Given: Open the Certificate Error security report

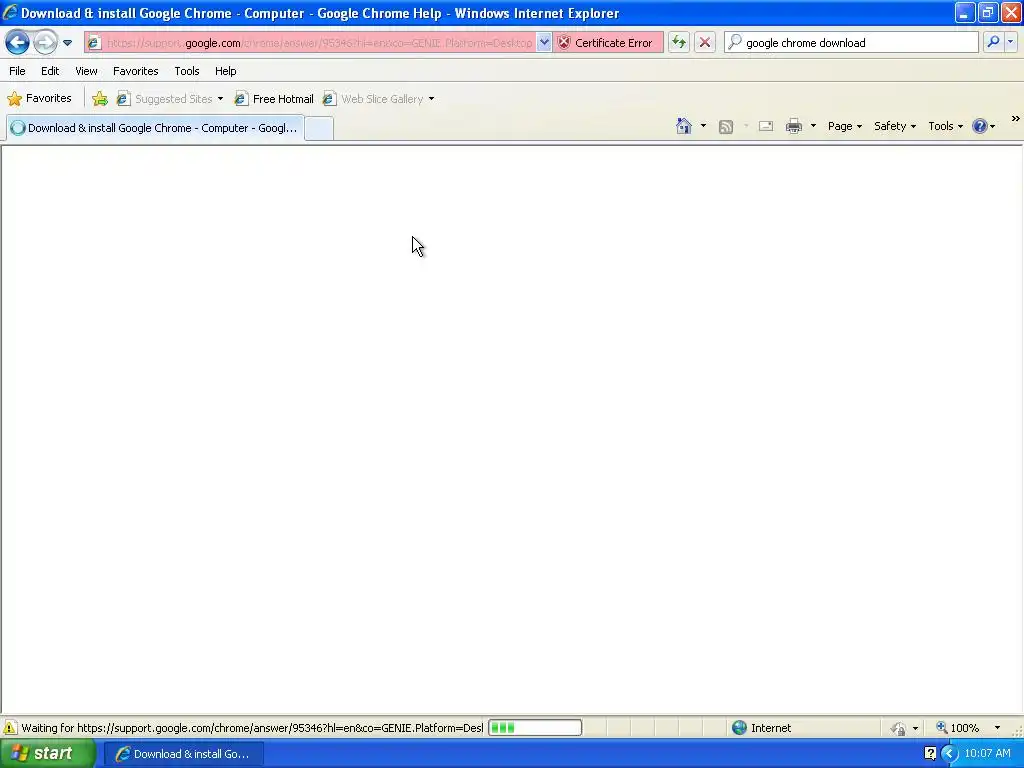Looking at the screenshot, I should 607,43.
